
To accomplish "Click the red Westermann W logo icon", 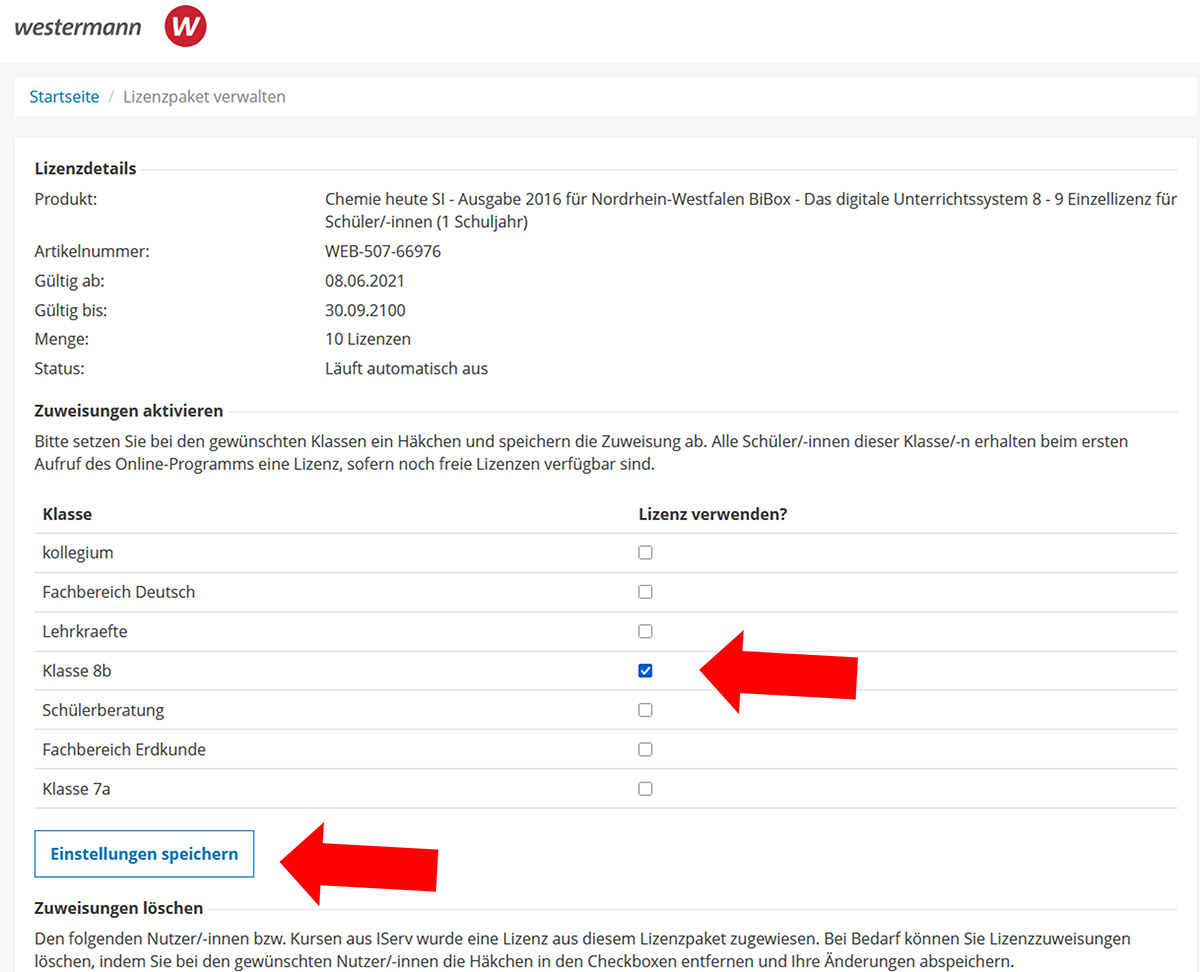I will click(185, 27).
